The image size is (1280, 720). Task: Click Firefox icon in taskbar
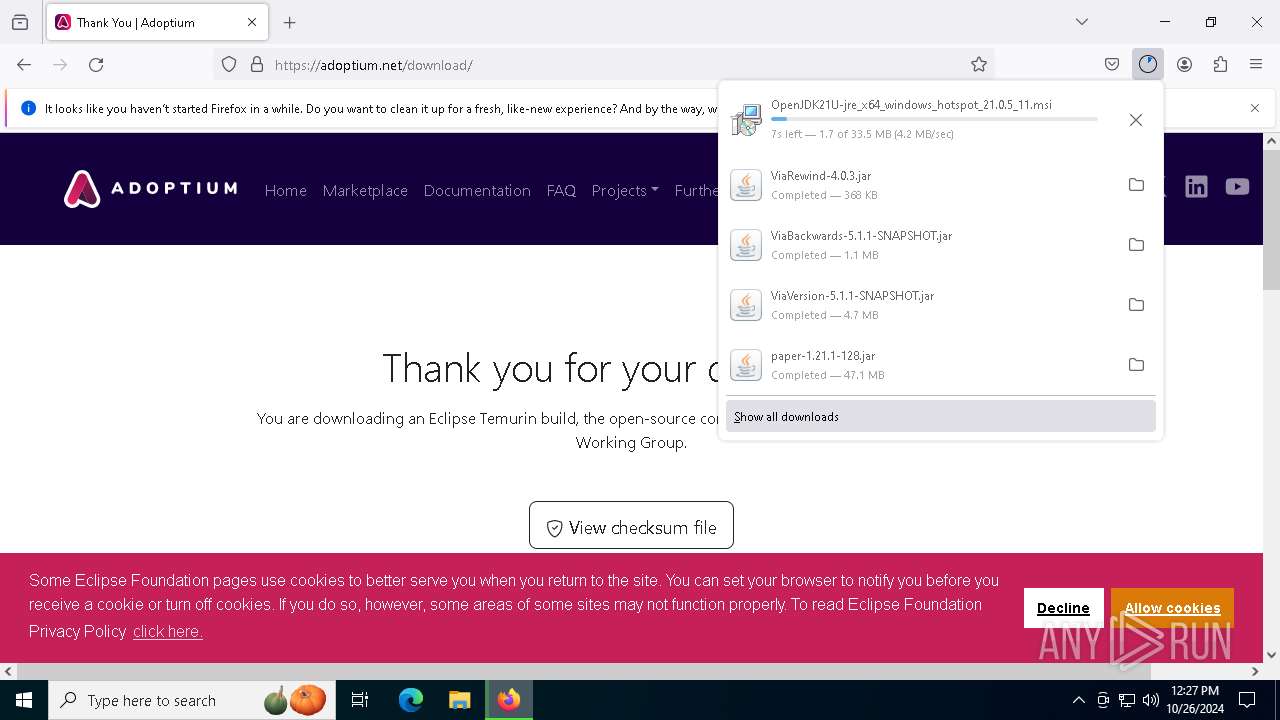(509, 700)
